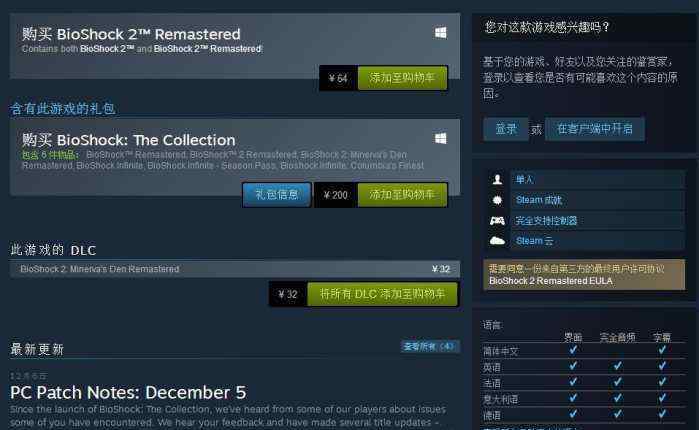The height and width of the screenshot is (430, 699).
Task: Click the open in client button
Action: coord(595,129)
